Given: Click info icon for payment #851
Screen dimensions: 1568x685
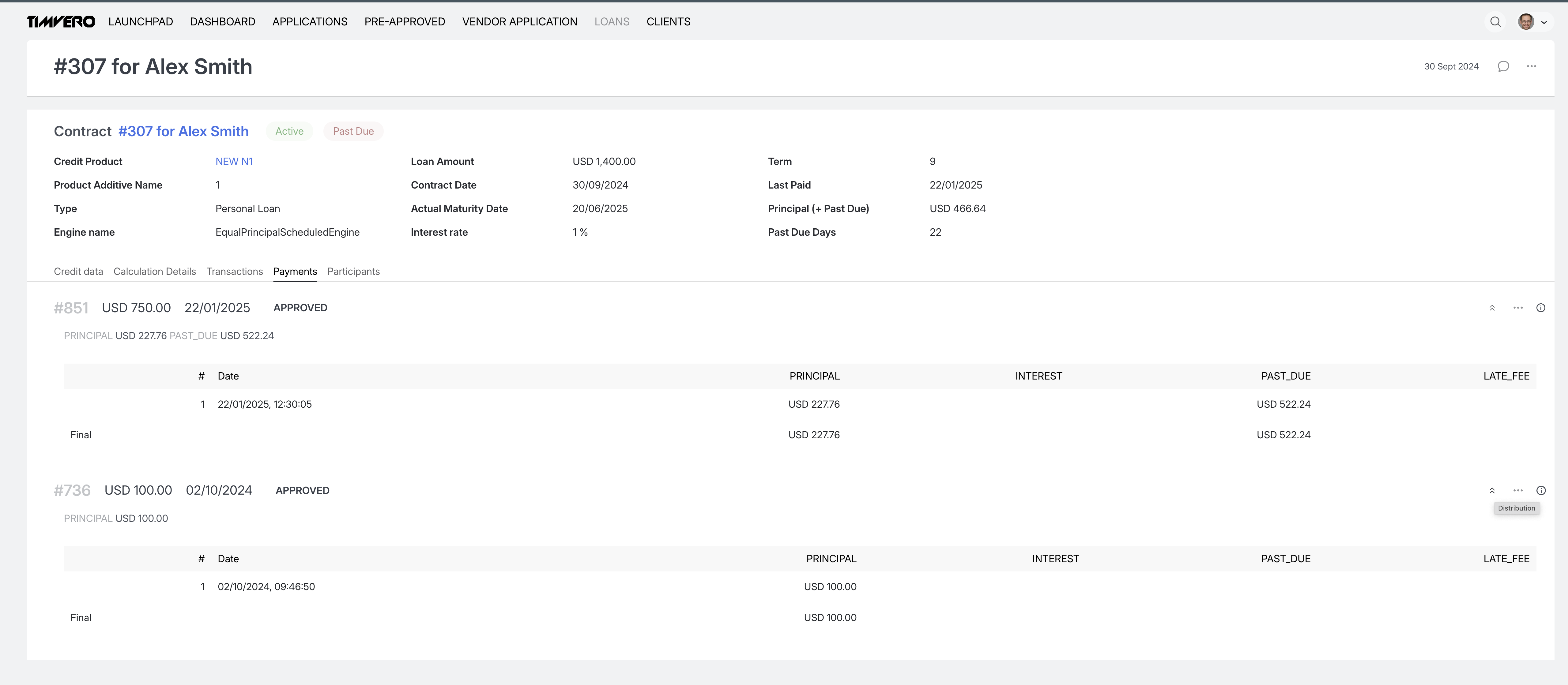Looking at the screenshot, I should (x=1541, y=308).
